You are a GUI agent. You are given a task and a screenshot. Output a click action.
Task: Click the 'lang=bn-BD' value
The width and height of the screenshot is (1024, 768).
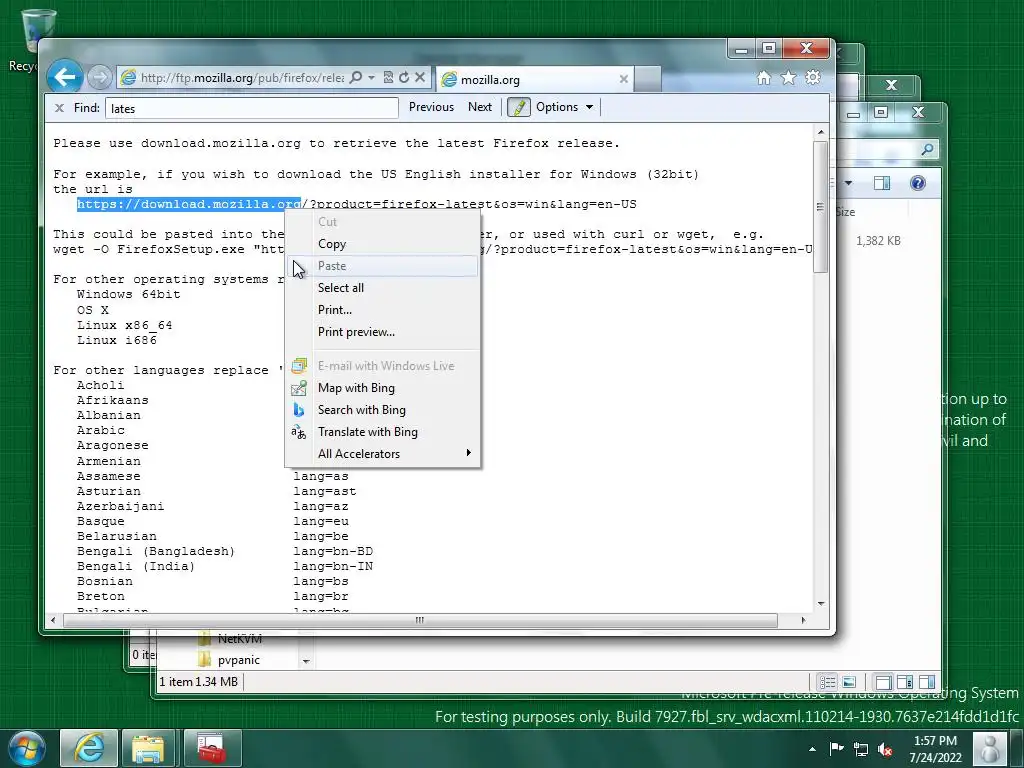tap(333, 551)
